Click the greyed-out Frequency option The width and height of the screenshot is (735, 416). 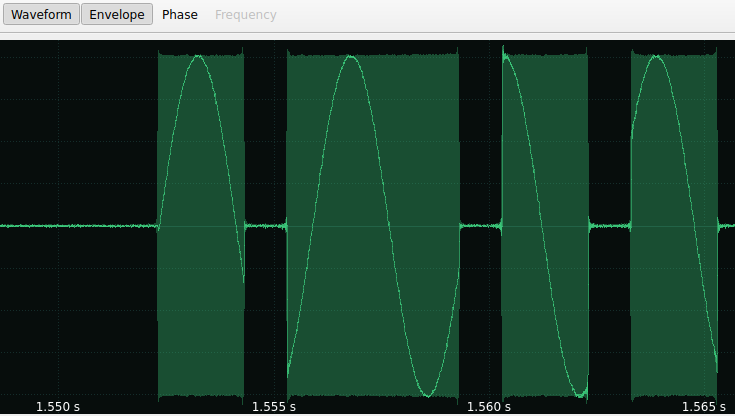[246, 15]
